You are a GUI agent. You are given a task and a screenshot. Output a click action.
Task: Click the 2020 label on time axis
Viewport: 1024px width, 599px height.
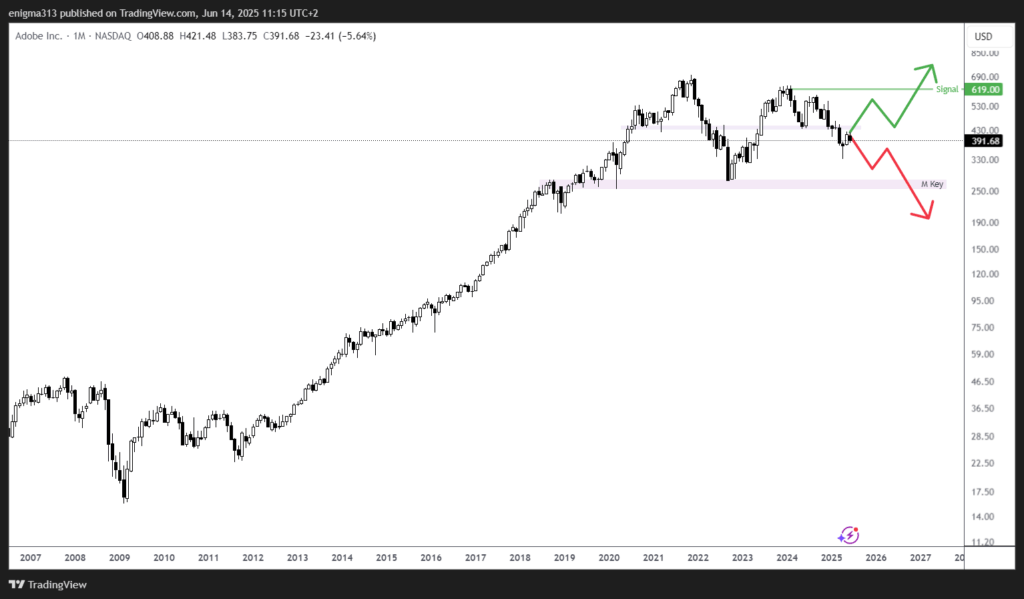click(x=609, y=558)
